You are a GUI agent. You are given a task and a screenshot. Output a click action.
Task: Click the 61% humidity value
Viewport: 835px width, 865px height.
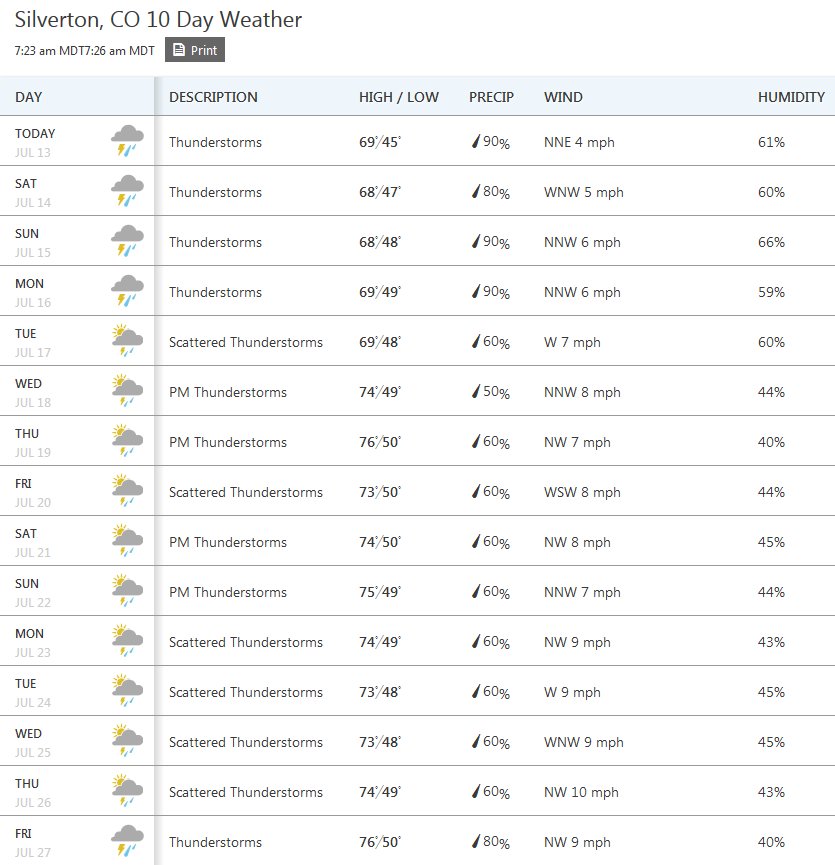tap(771, 142)
